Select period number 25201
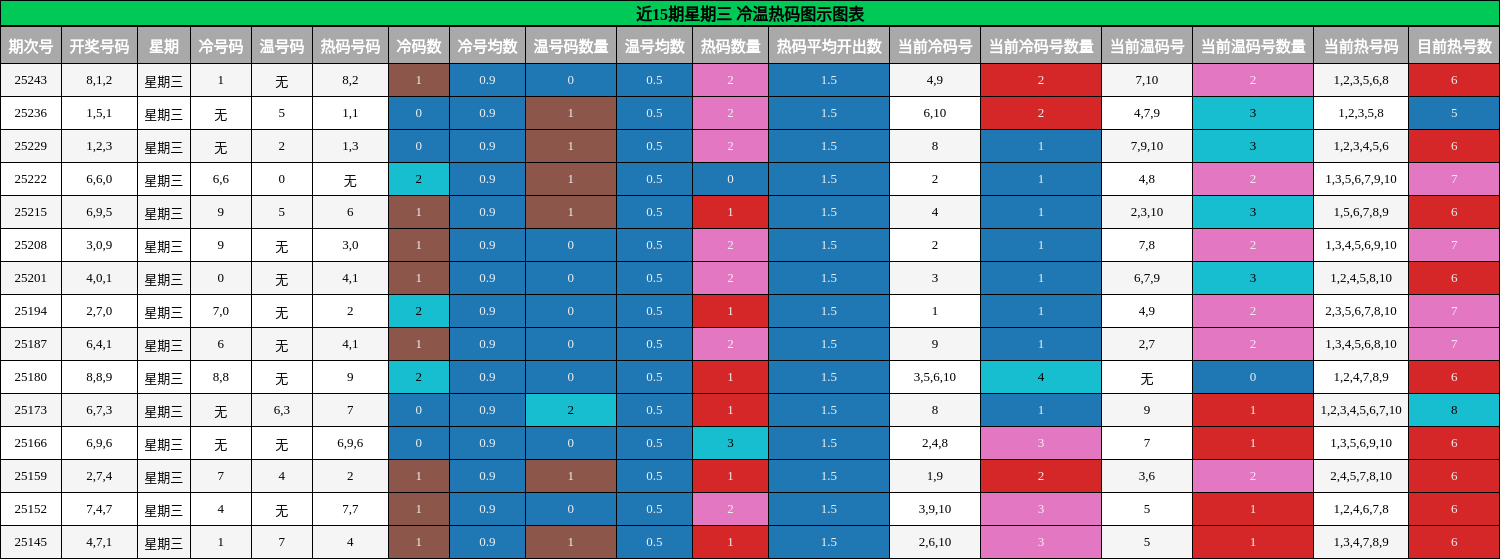1500x559 pixels. [x=30, y=278]
